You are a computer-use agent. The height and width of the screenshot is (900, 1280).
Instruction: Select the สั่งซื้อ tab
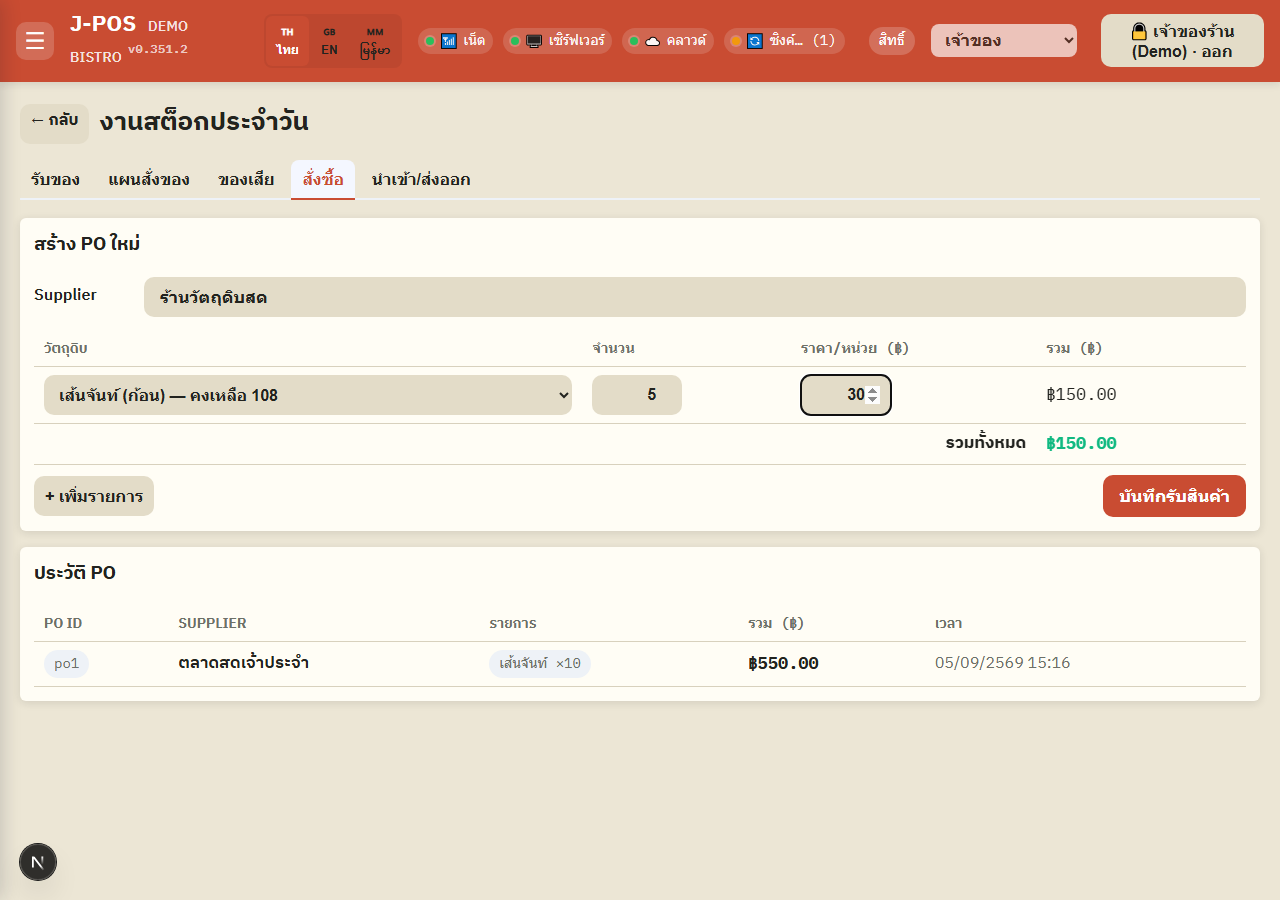pyautogui.click(x=323, y=180)
